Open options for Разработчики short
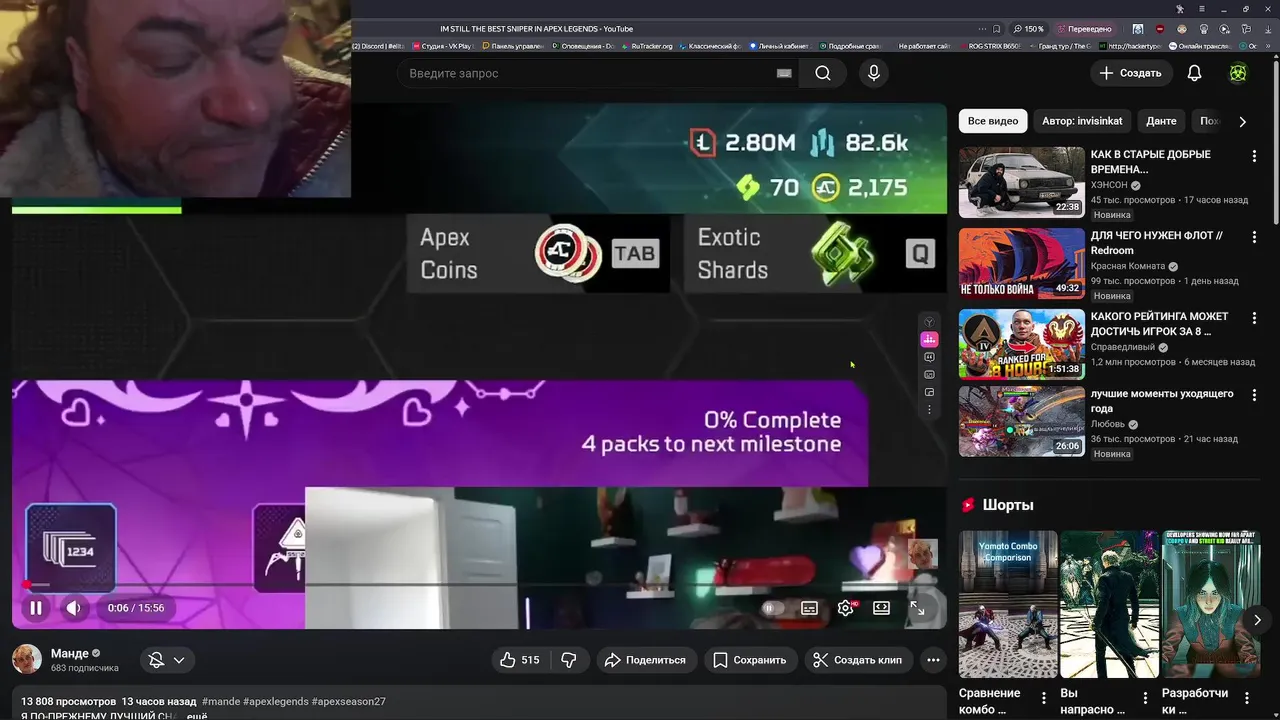This screenshot has height=720, width=1280. [x=1247, y=698]
